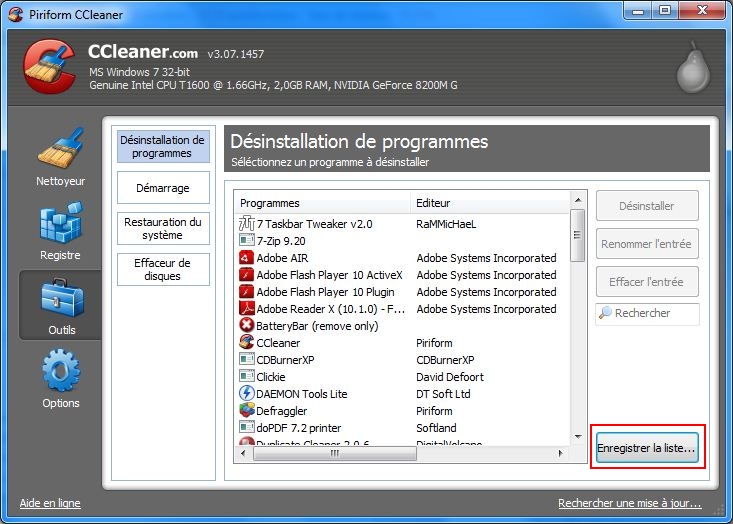Select the CDBurnerXP program name

[285, 360]
